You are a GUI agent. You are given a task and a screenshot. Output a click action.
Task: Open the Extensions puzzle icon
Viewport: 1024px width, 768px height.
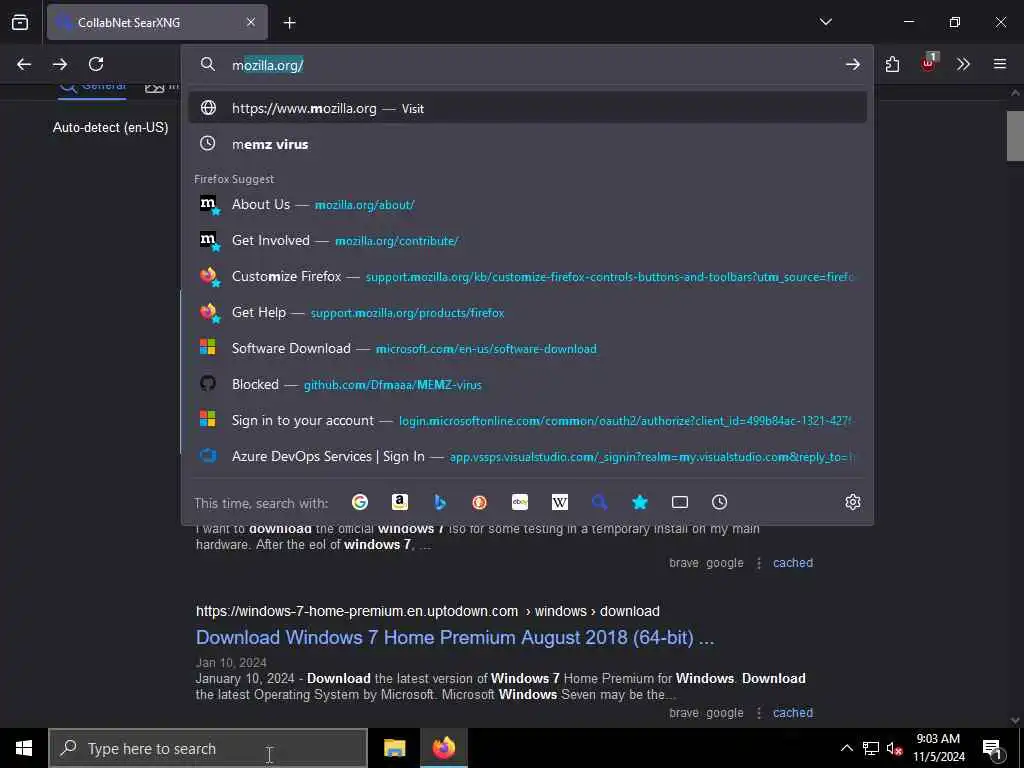tap(892, 64)
